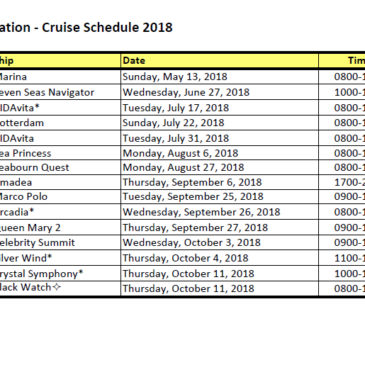Select the Seabourn Quest ship cell

60,168
